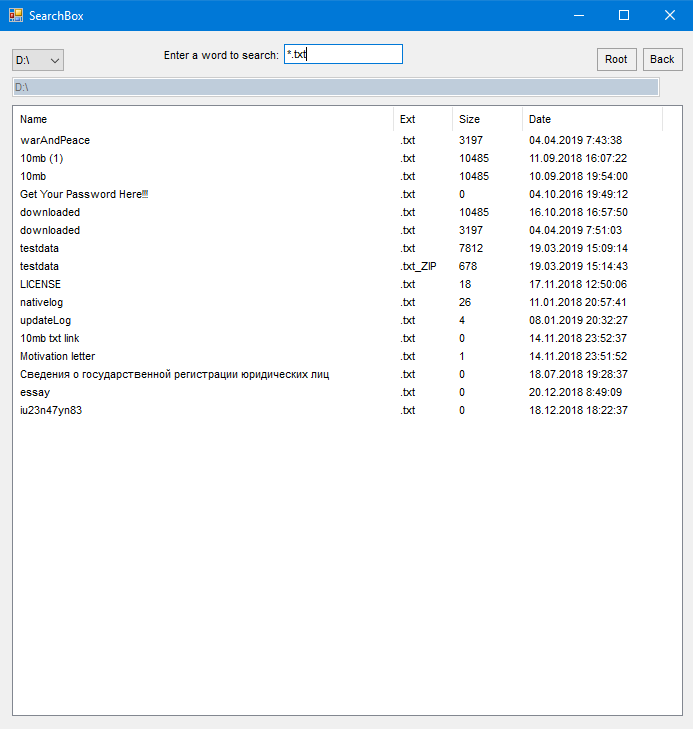Image resolution: width=693 pixels, height=729 pixels.
Task: Click the size value 26 for nativelog
Action: point(465,302)
